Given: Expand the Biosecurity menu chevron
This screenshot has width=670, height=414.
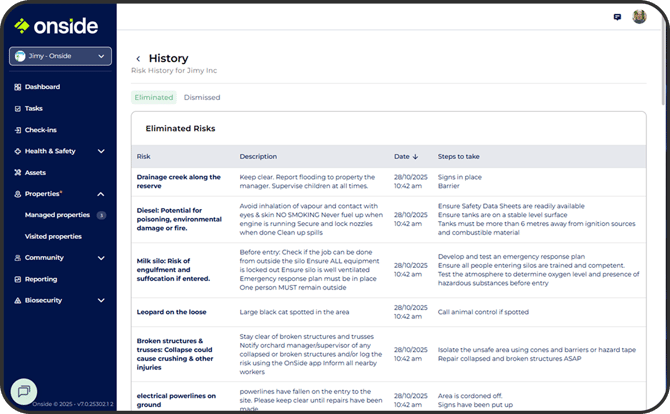Looking at the screenshot, I should click(101, 300).
